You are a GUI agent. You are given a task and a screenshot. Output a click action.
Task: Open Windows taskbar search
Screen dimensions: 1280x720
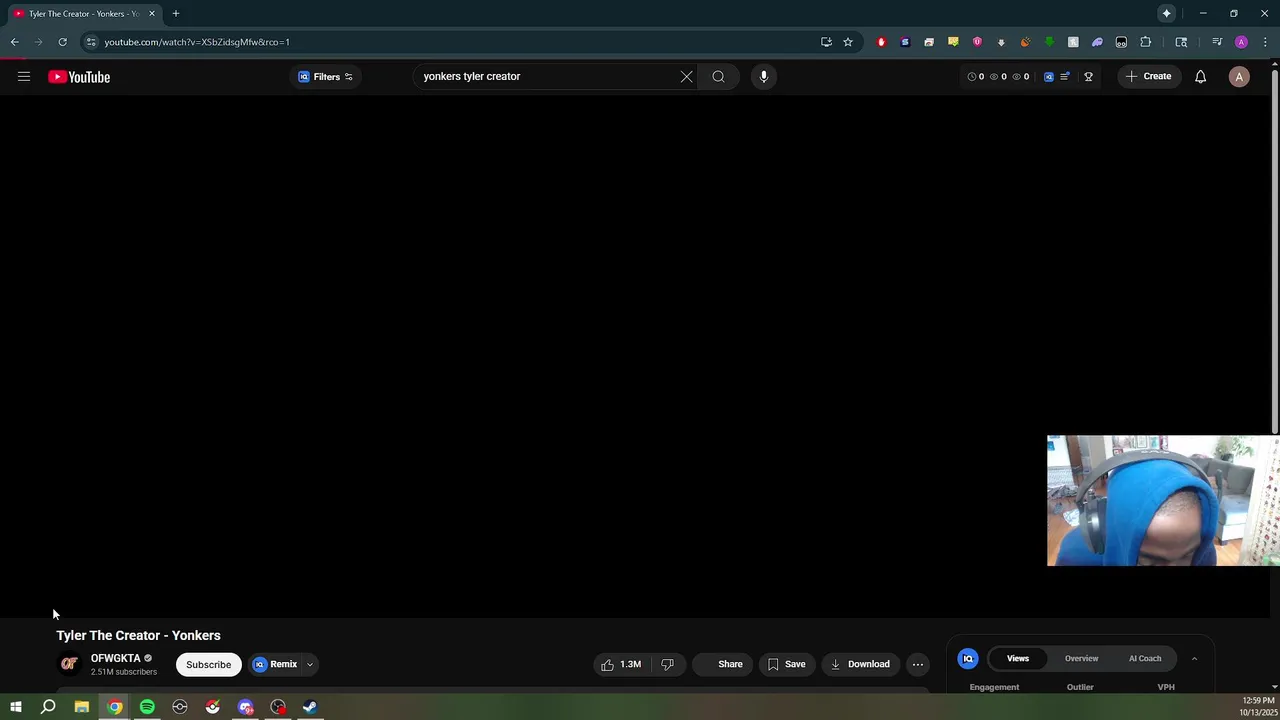(x=48, y=707)
